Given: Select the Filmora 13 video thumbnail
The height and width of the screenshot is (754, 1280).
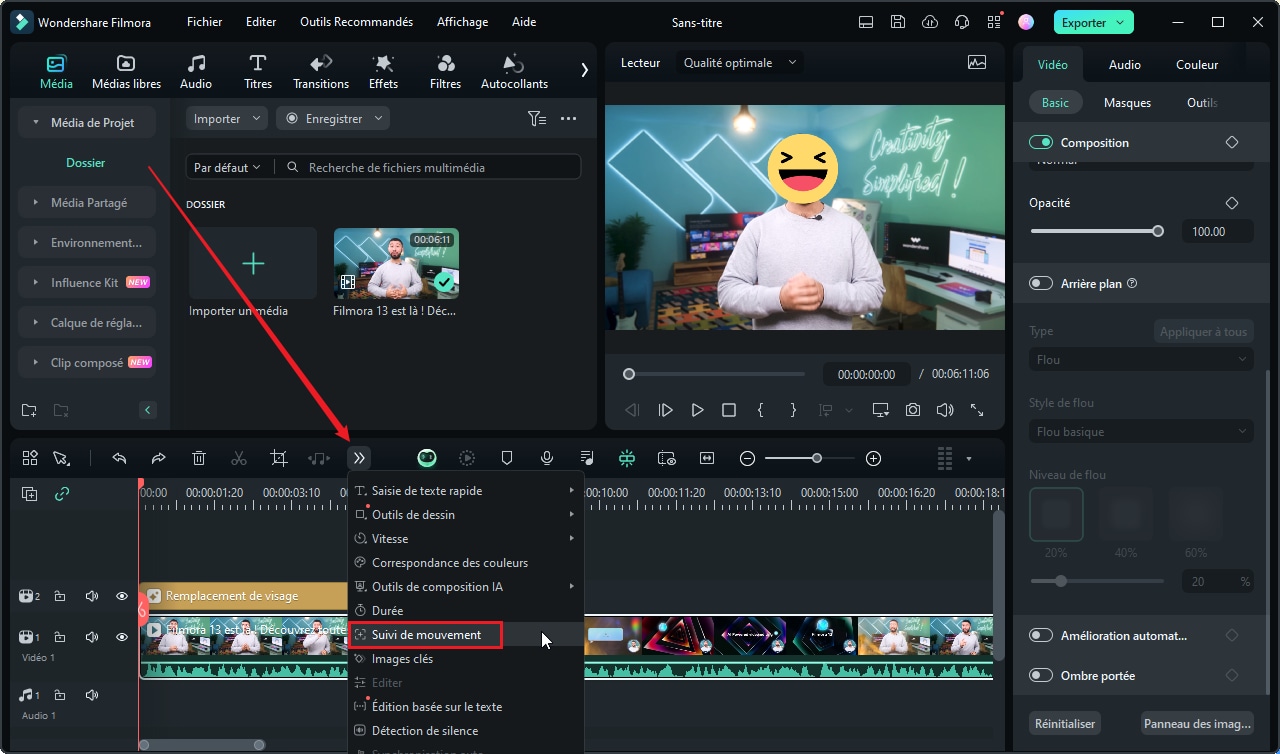Looking at the screenshot, I should pyautogui.click(x=396, y=263).
